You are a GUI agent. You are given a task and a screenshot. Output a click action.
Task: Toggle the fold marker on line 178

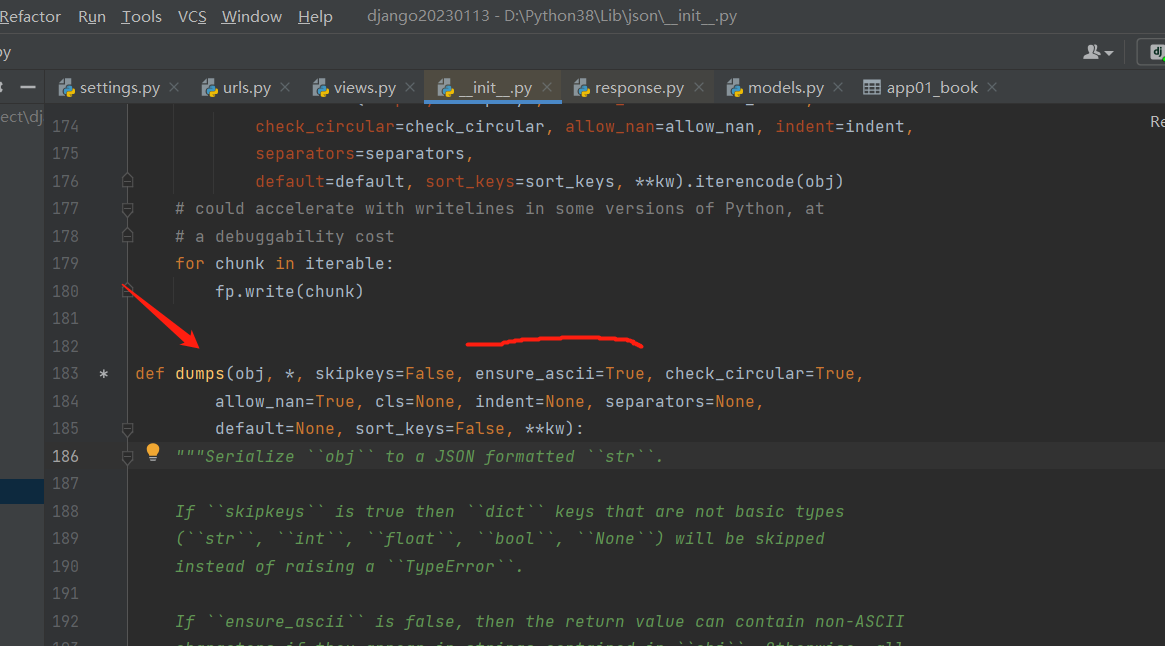point(128,236)
